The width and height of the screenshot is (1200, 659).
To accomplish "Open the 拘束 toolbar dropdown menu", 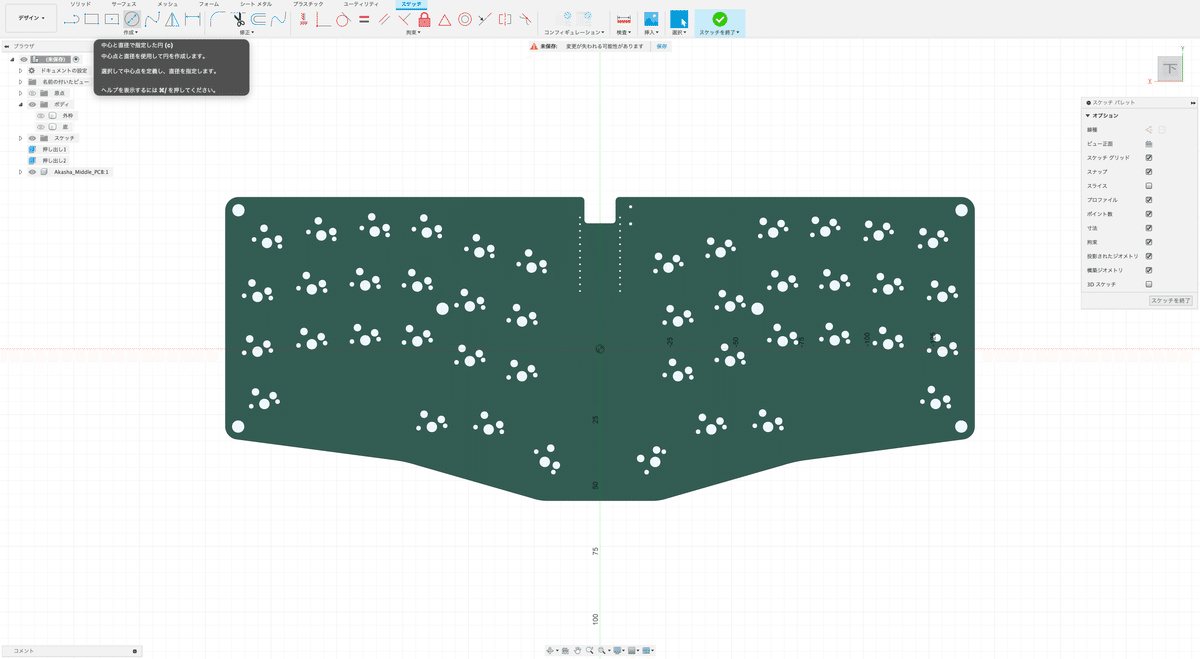I will (413, 32).
